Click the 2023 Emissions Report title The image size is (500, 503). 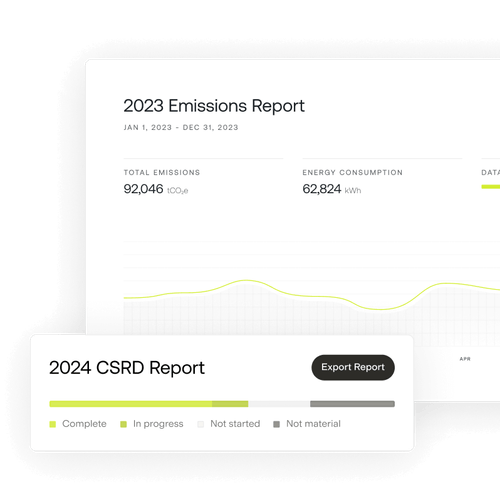click(x=214, y=106)
